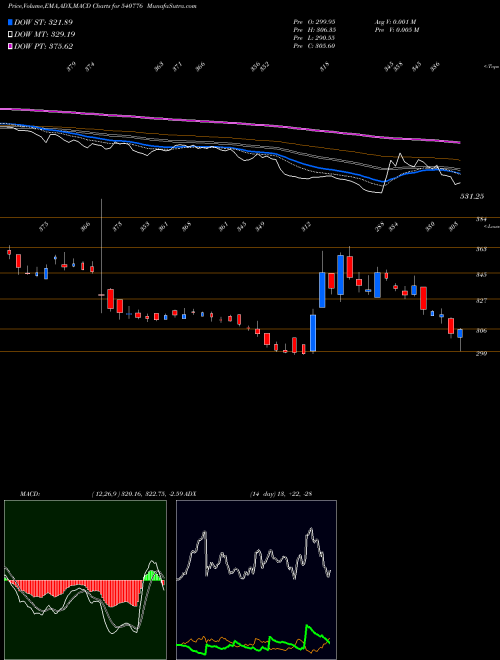Click the thick magenta long-term average line

pyautogui.click(x=230, y=122)
